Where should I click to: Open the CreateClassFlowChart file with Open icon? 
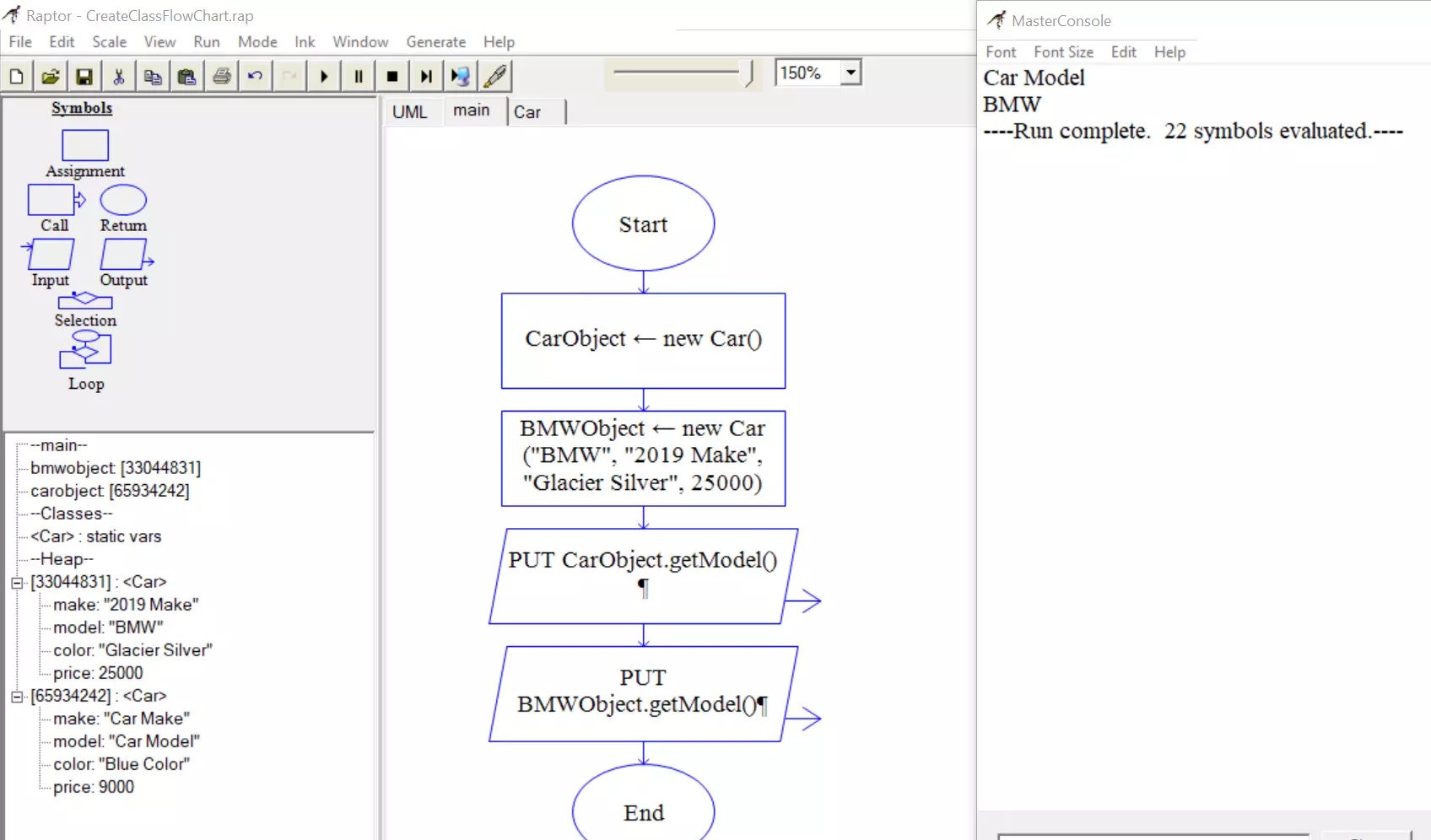[x=51, y=76]
